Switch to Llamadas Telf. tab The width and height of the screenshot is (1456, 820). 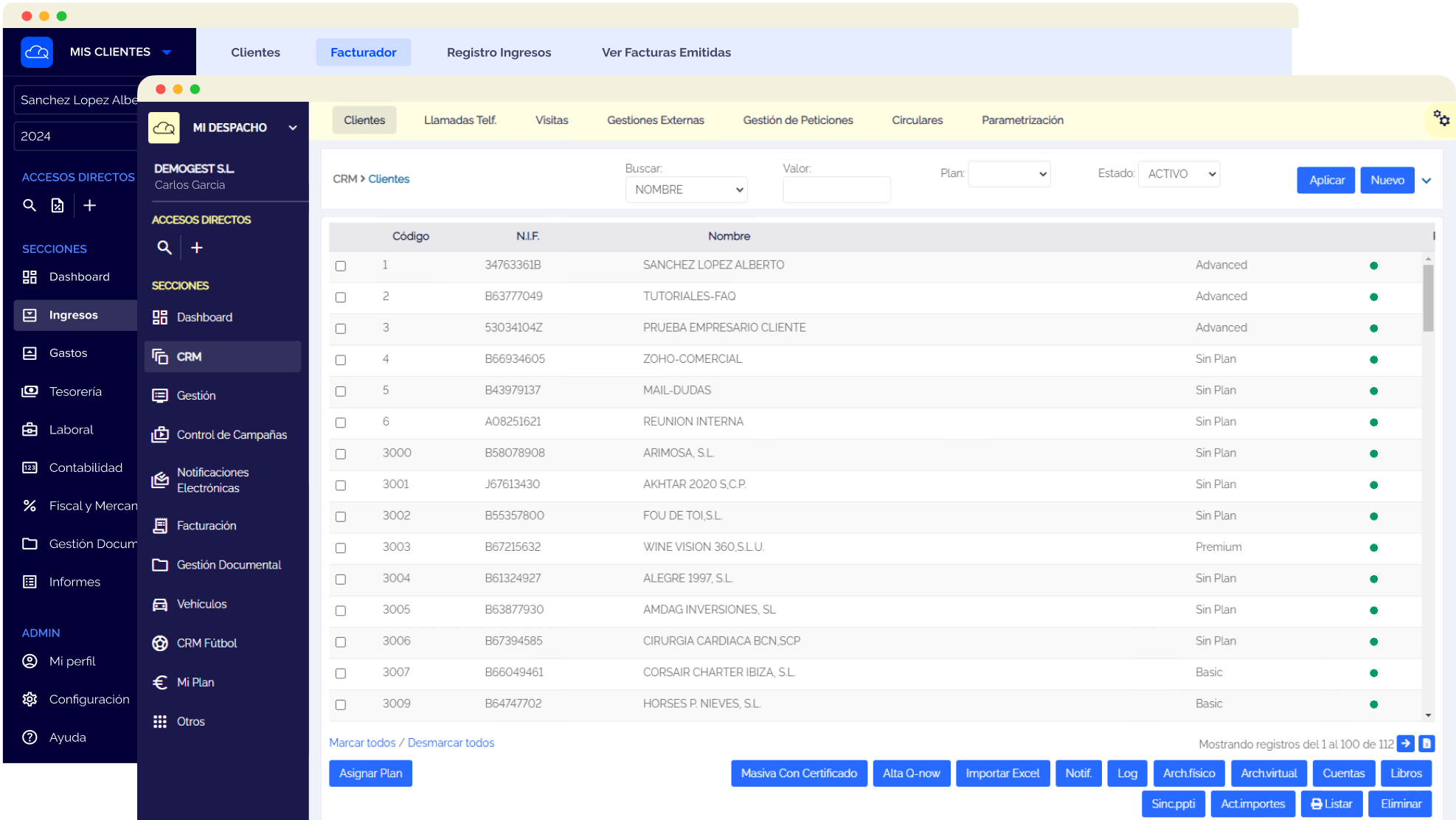click(460, 120)
